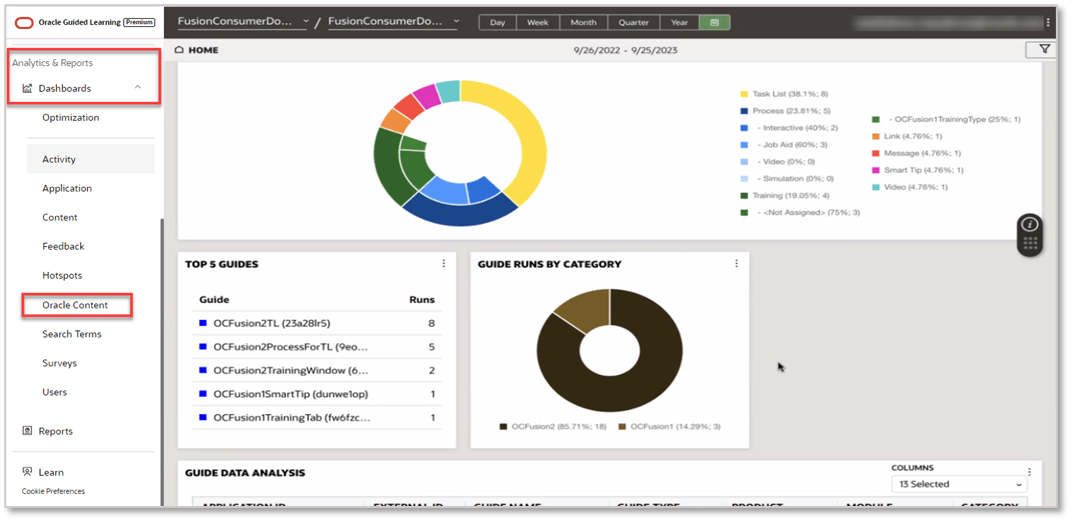Click the green calendar date picker icon
This screenshot has width=1071, height=521.
(x=714, y=23)
